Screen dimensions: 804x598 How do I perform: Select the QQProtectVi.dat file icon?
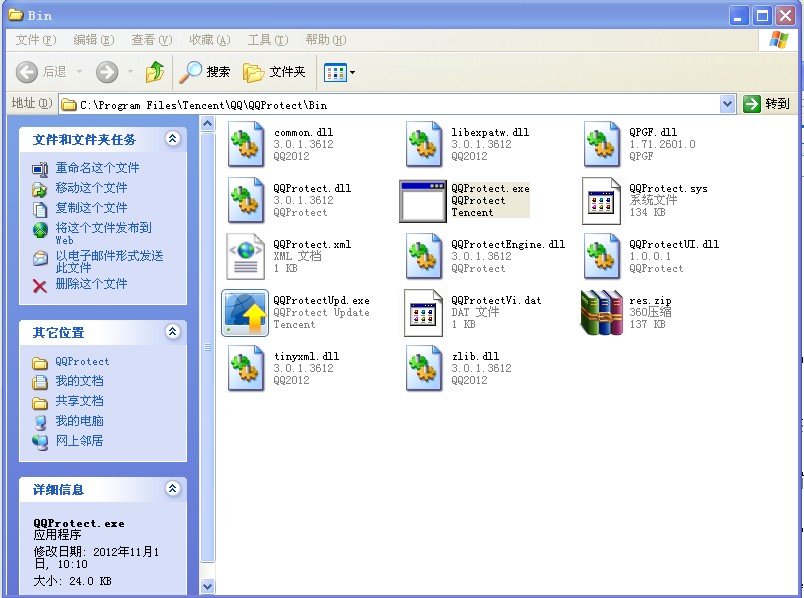coord(423,313)
